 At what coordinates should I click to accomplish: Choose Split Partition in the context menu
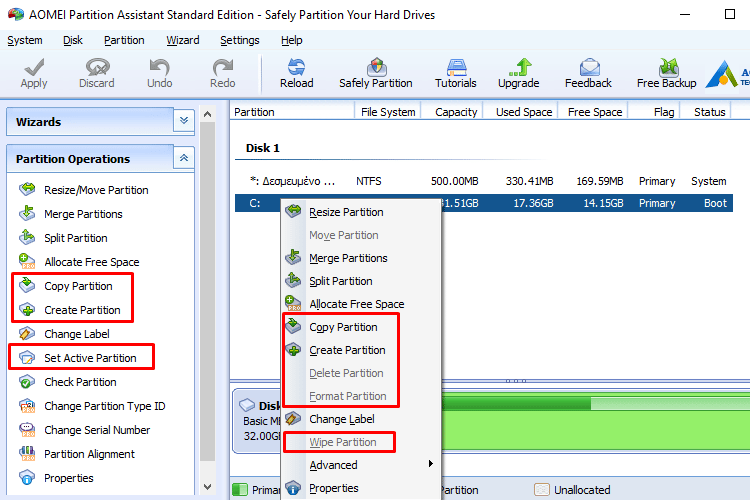360,281
